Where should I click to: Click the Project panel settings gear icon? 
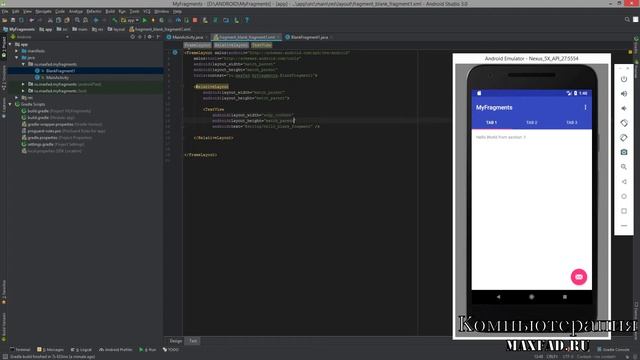tap(149, 37)
